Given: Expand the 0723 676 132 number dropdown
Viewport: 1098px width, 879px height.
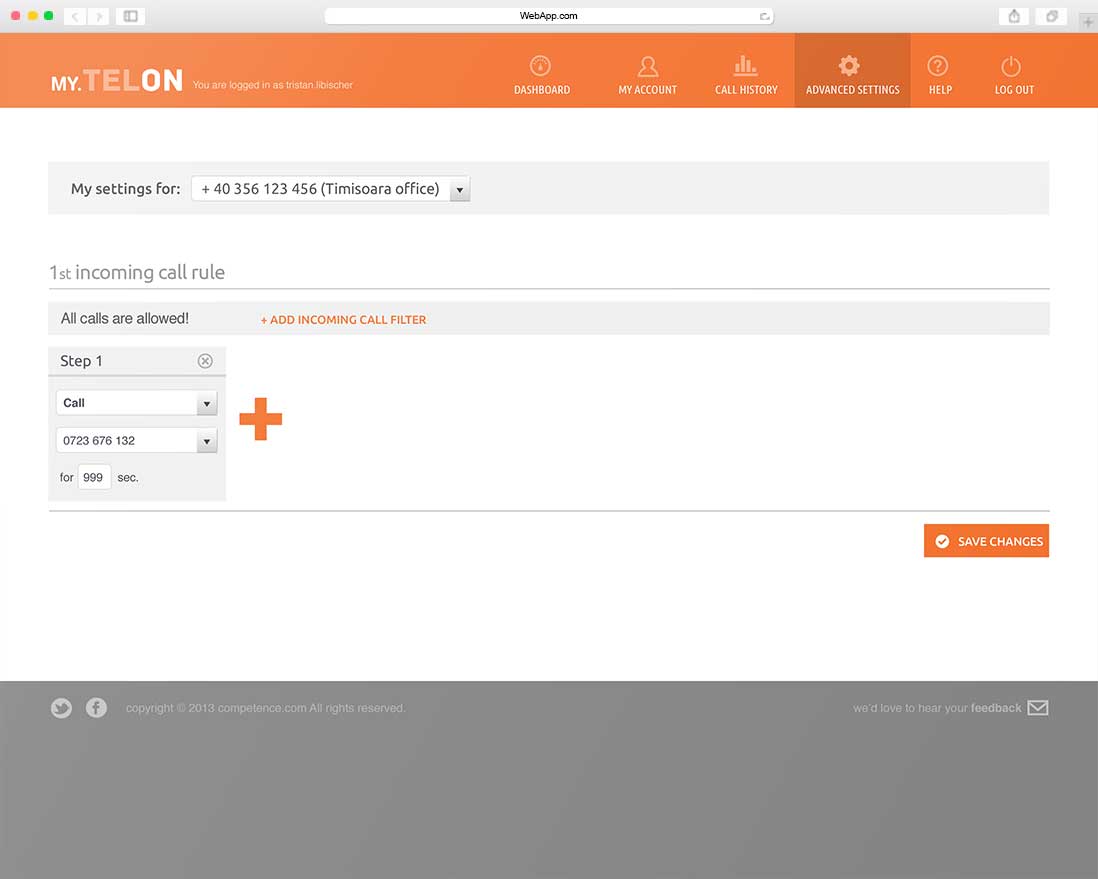Looking at the screenshot, I should (206, 441).
